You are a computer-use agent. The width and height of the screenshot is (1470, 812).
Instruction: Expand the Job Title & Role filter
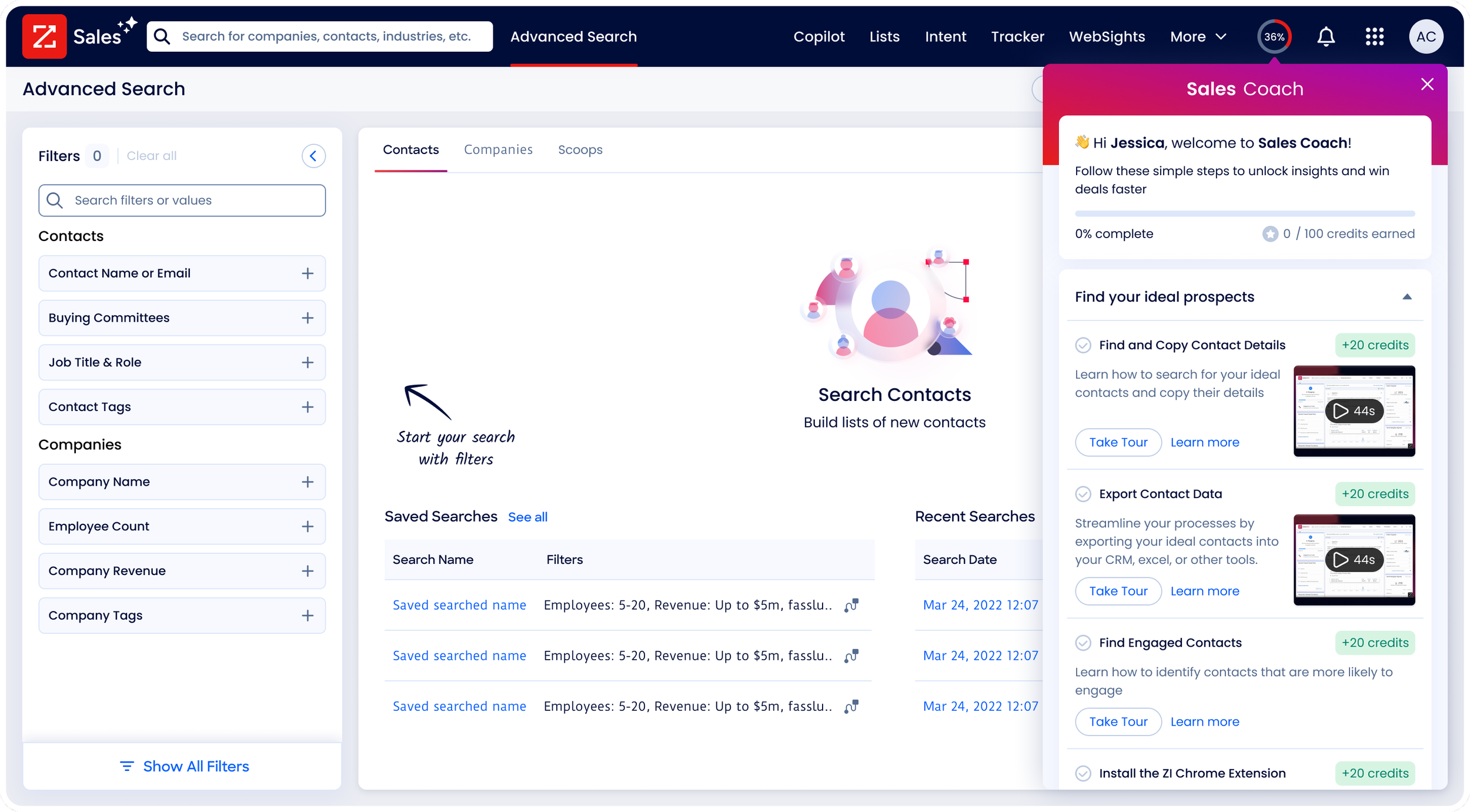point(308,362)
